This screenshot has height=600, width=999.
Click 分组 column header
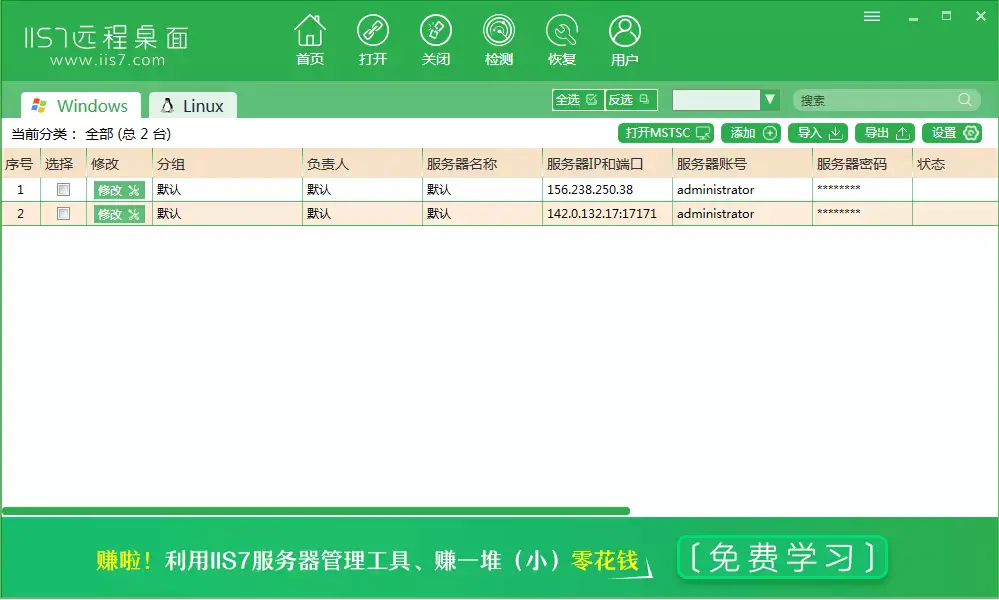pyautogui.click(x=227, y=164)
